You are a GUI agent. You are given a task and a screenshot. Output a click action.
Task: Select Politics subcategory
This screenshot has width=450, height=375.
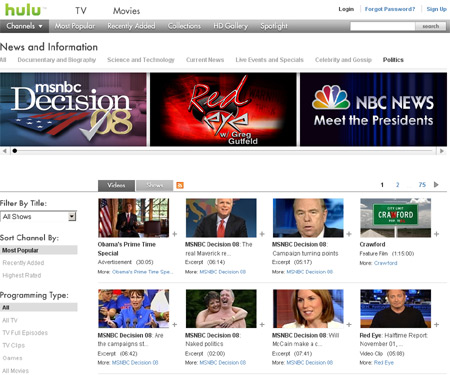pos(393,60)
